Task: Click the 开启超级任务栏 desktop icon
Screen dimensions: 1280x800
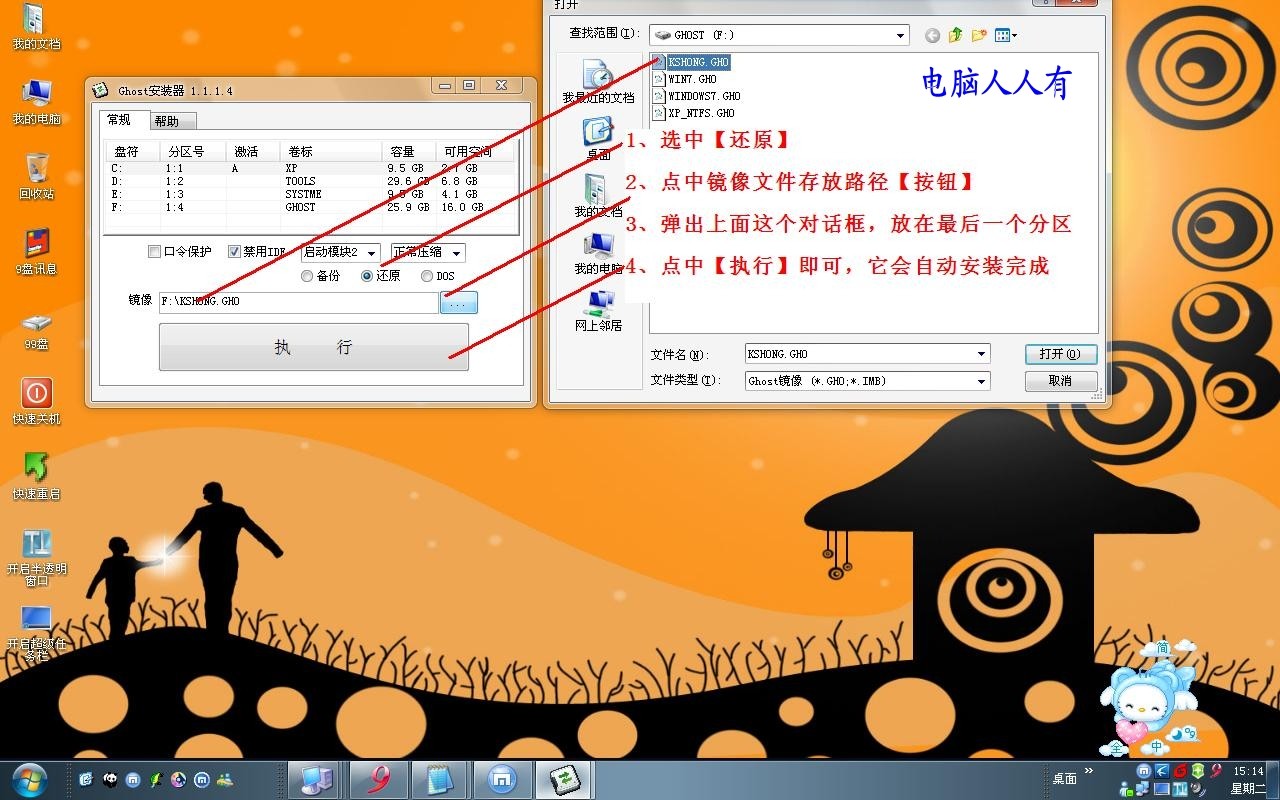Action: click(36, 633)
